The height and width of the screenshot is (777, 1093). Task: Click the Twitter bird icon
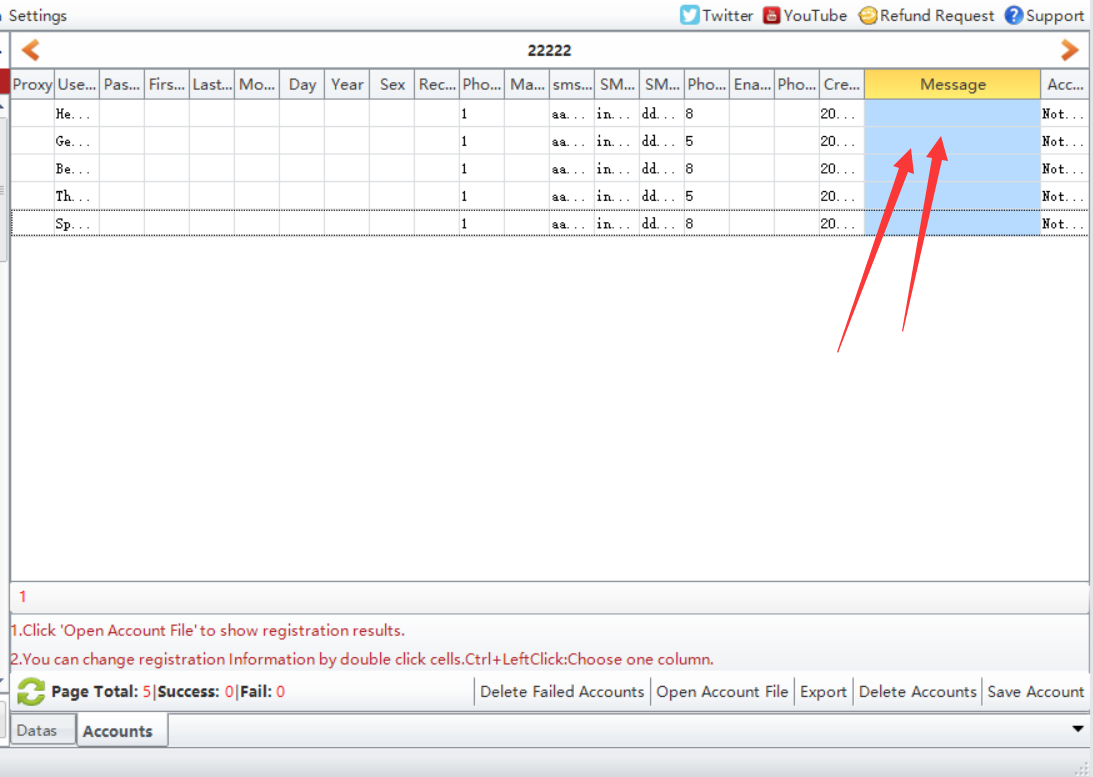point(690,15)
